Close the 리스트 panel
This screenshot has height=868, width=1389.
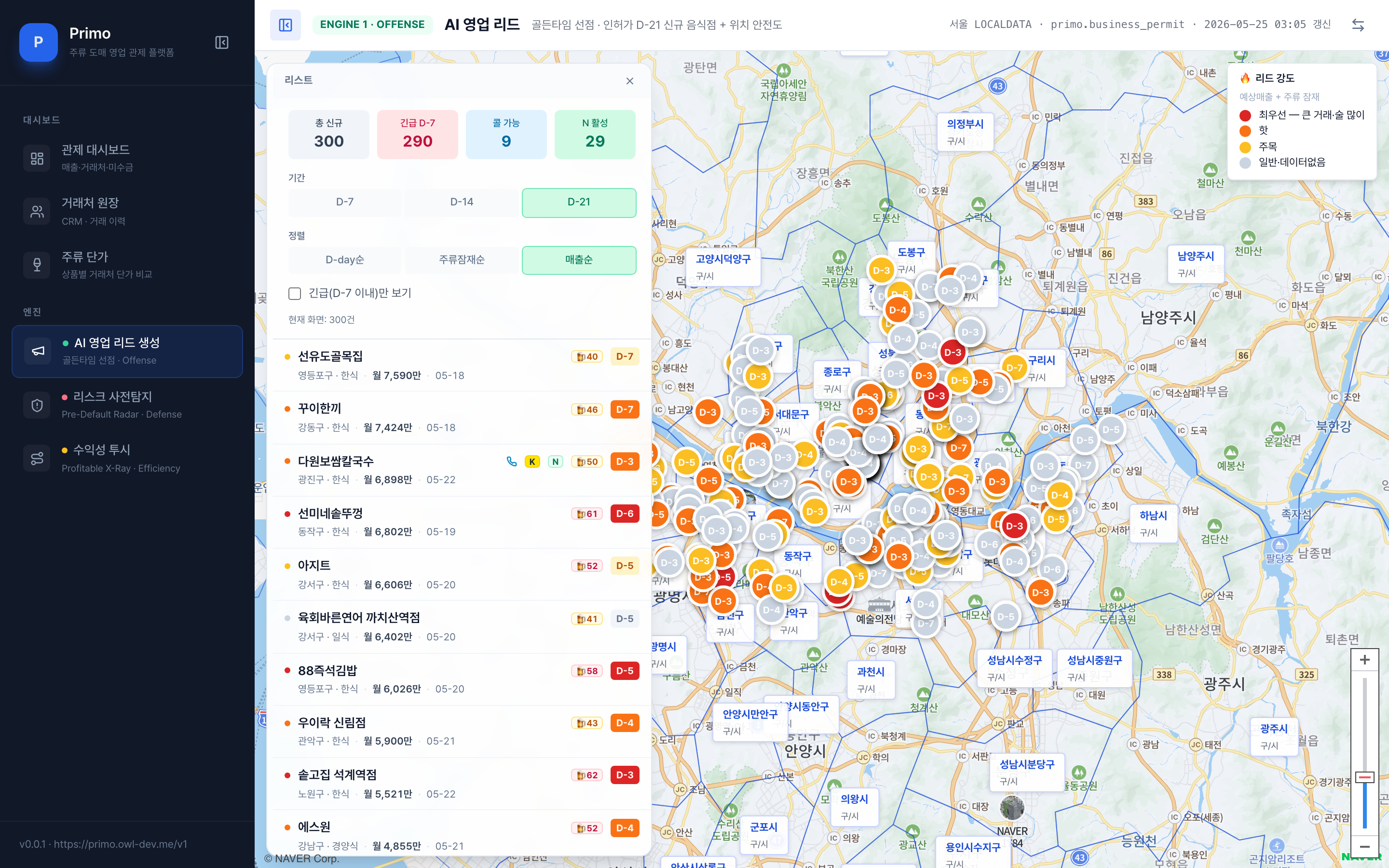630,81
